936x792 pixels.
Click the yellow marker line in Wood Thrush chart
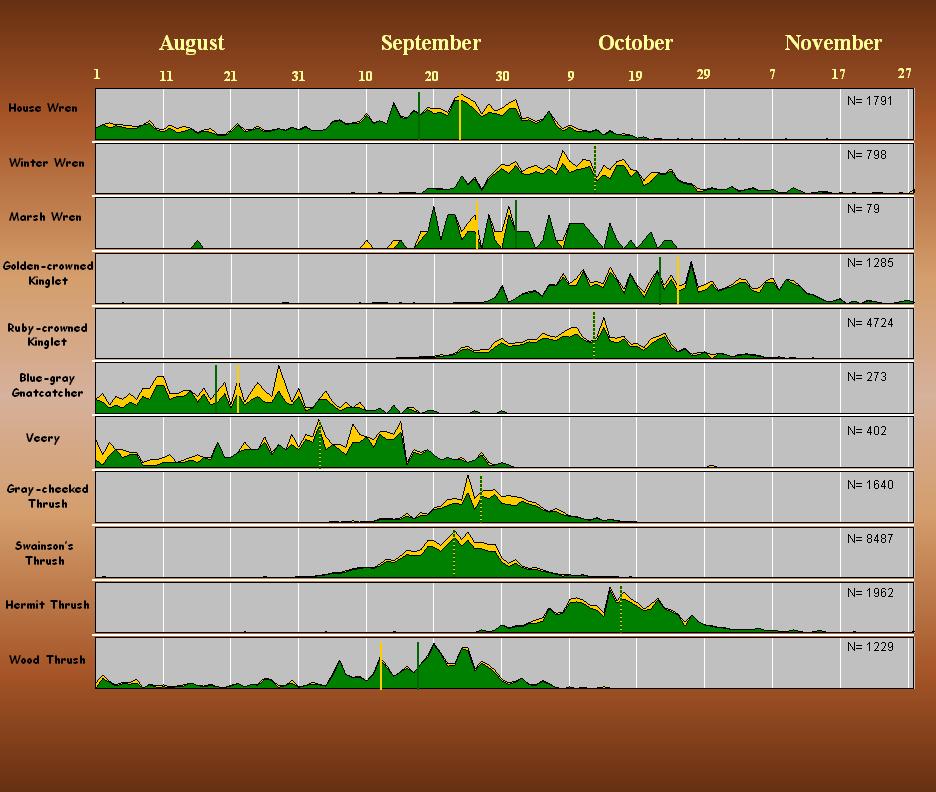pos(381,666)
